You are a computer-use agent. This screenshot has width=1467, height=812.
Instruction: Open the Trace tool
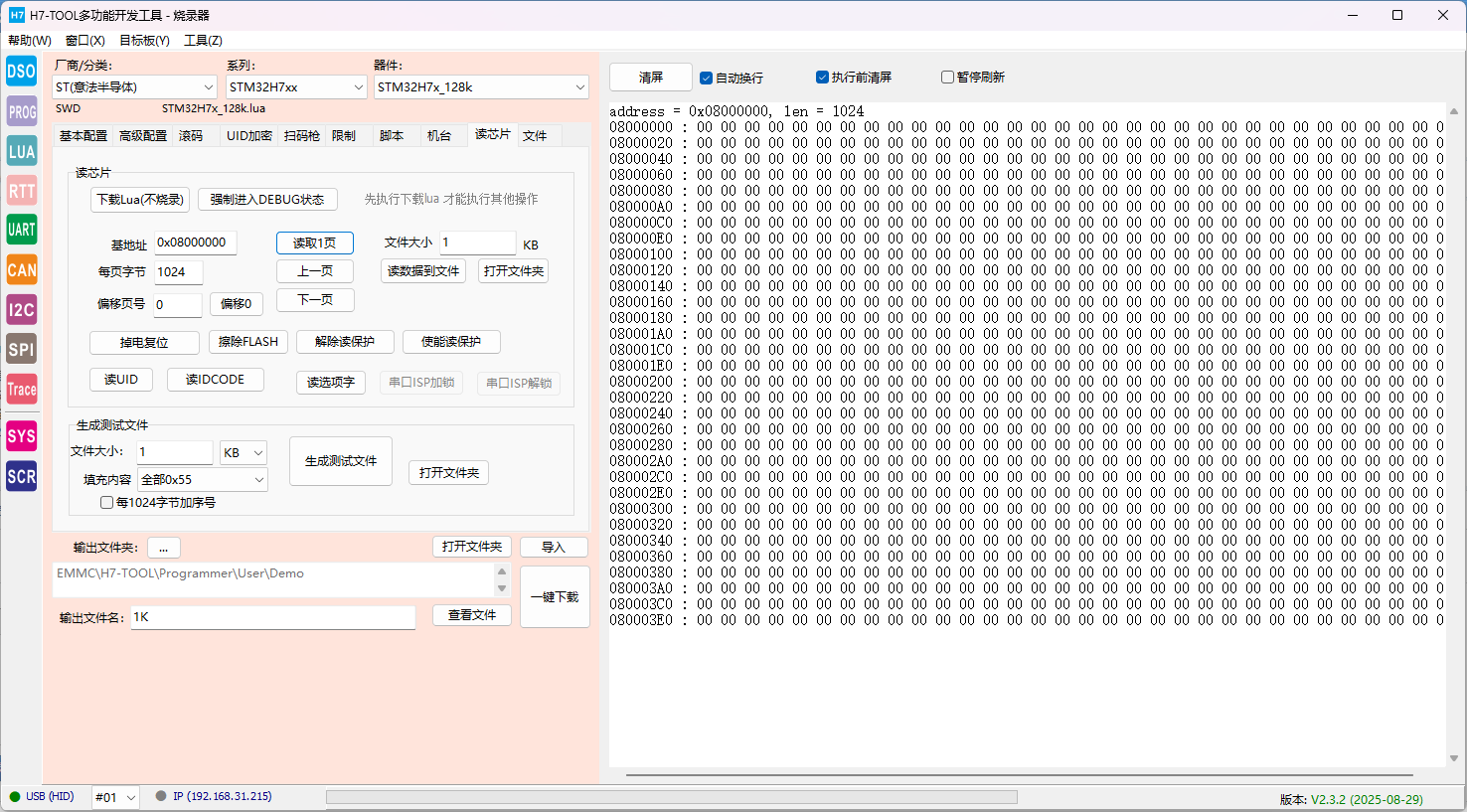click(21, 389)
